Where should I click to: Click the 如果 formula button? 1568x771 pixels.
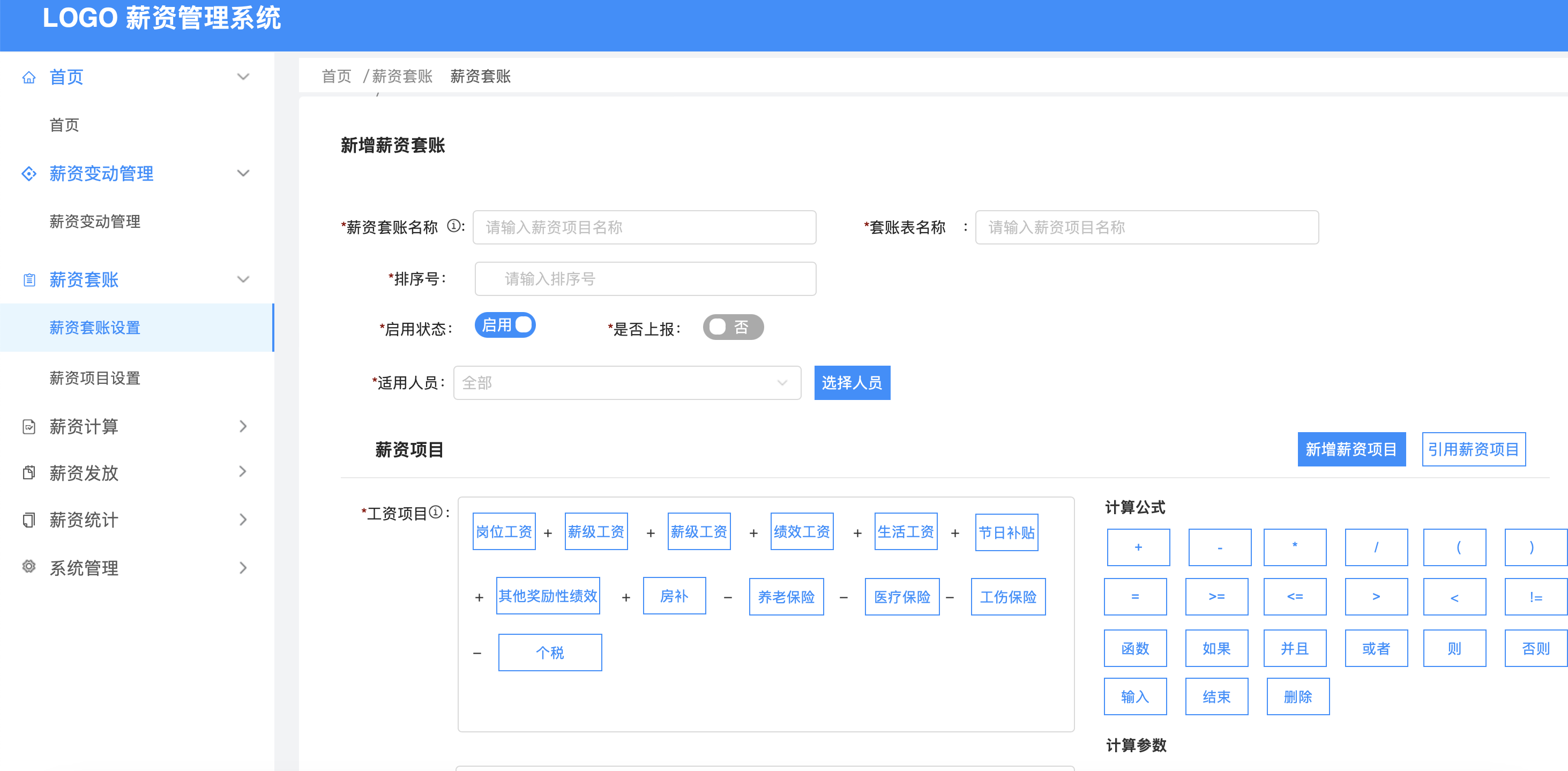pos(1217,648)
